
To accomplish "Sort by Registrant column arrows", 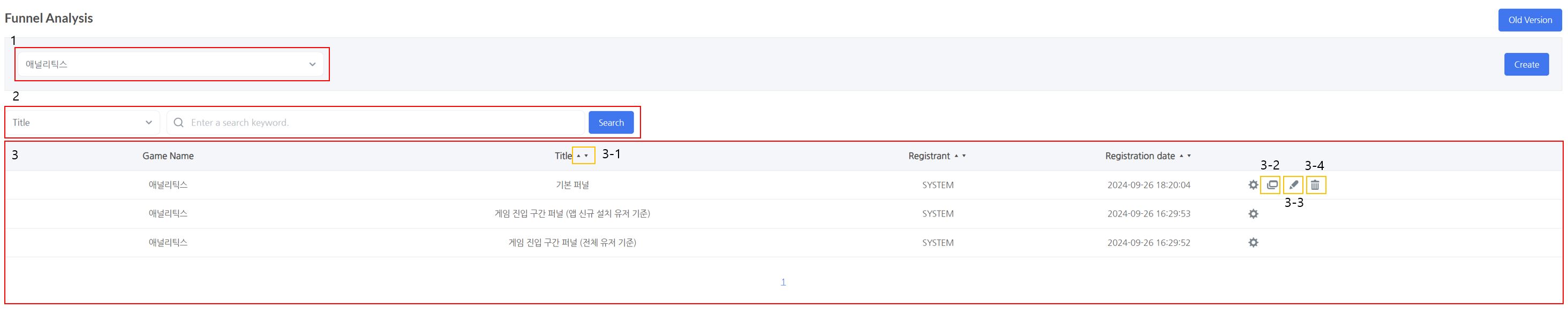I will click(960, 156).
